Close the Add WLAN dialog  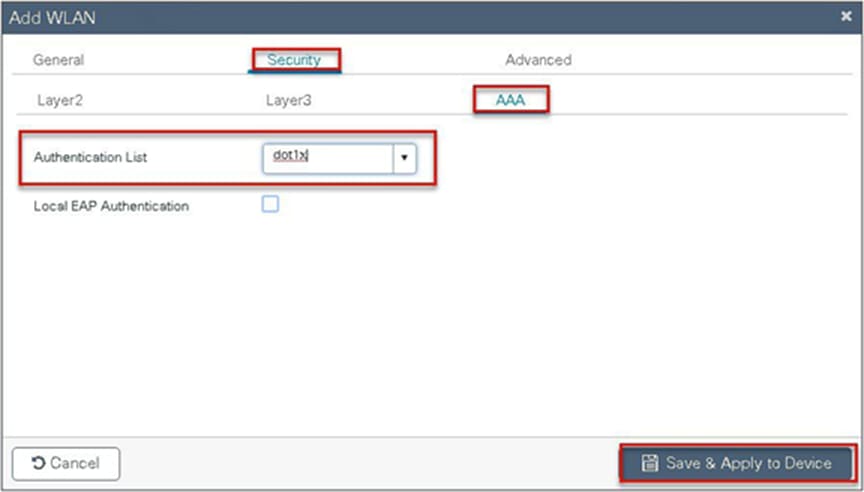[846, 17]
